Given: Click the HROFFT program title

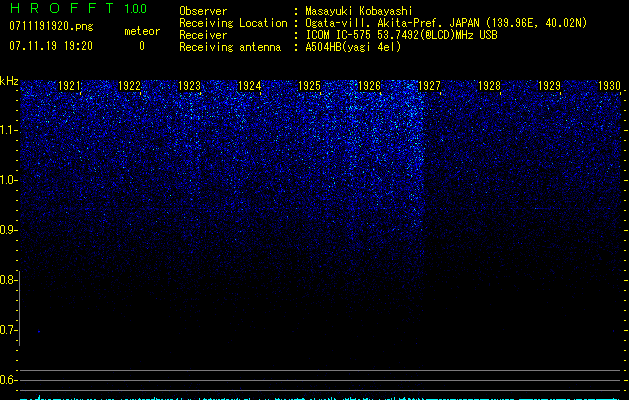Looking at the screenshot, I should 62,8.
